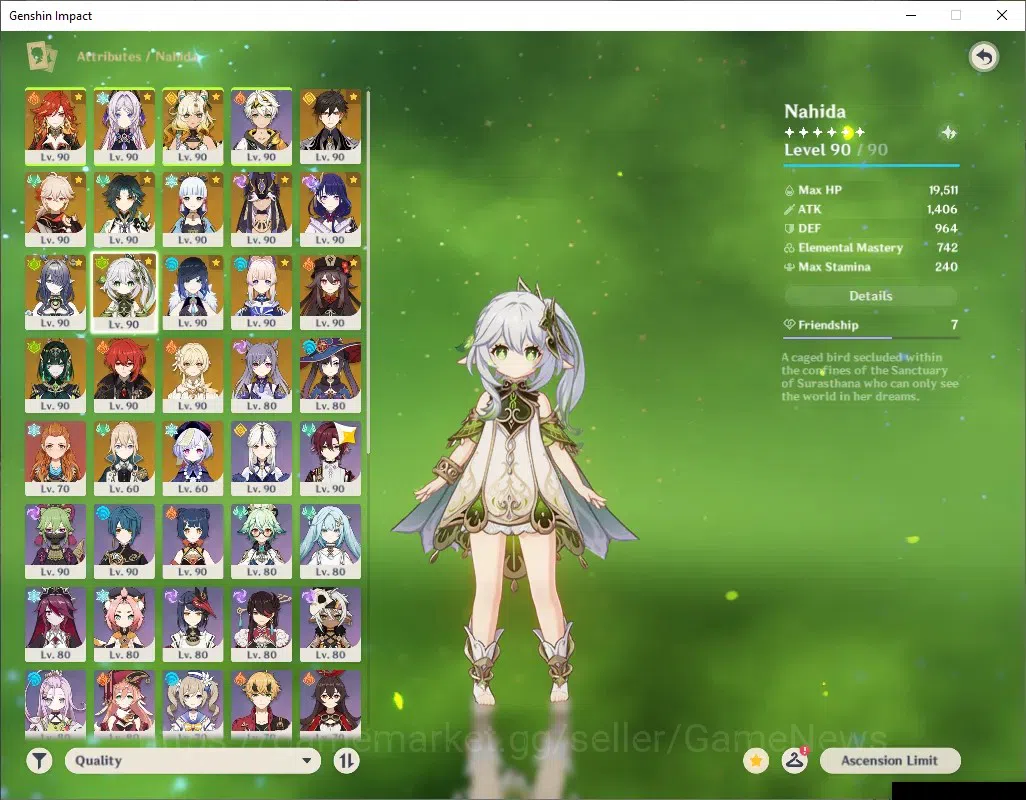The image size is (1026, 800).
Task: Select Yelan's portrait
Action: click(193, 292)
